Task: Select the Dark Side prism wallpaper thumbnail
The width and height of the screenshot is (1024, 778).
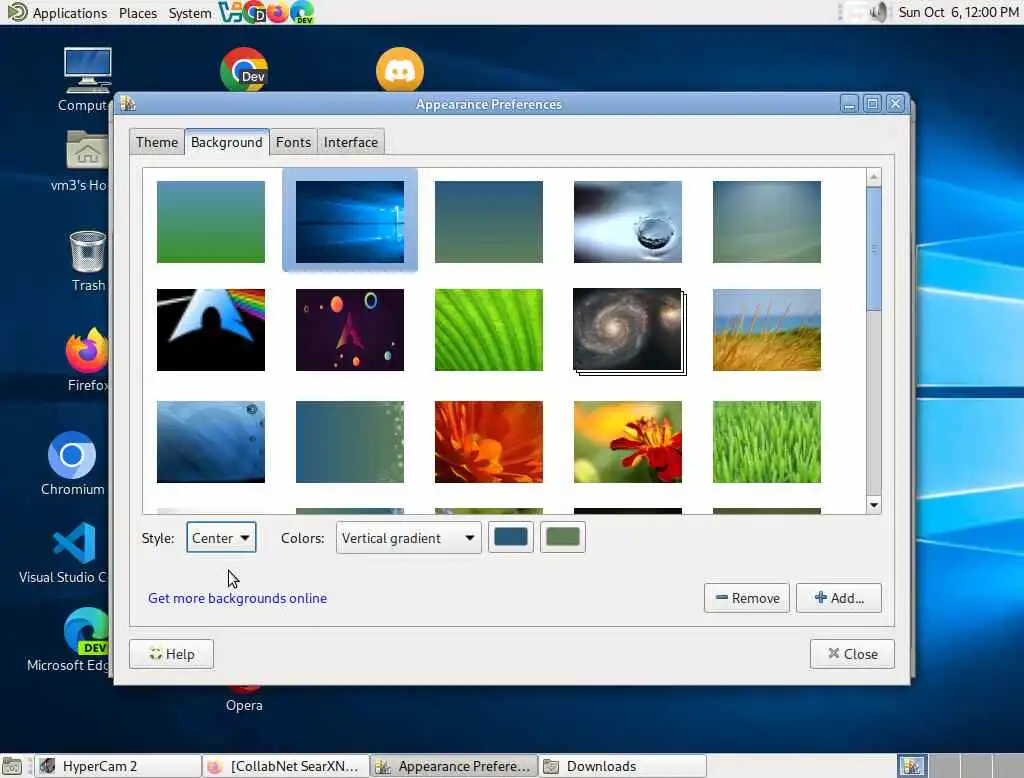Action: coord(211,330)
